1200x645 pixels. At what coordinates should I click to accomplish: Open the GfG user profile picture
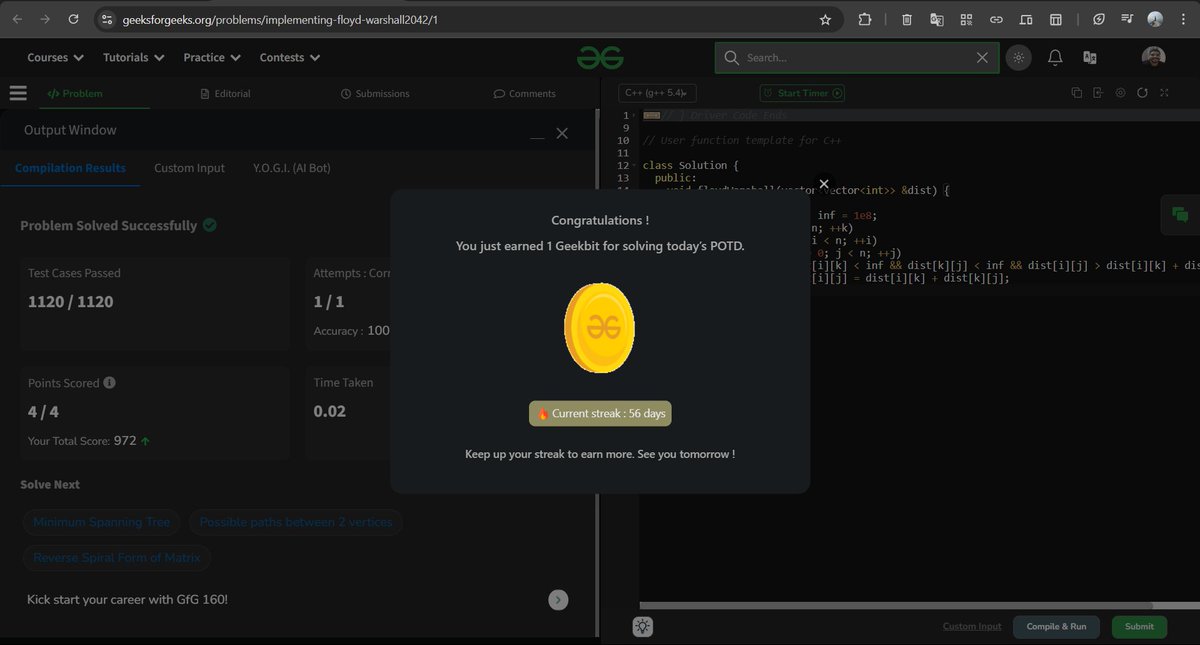(x=1154, y=57)
